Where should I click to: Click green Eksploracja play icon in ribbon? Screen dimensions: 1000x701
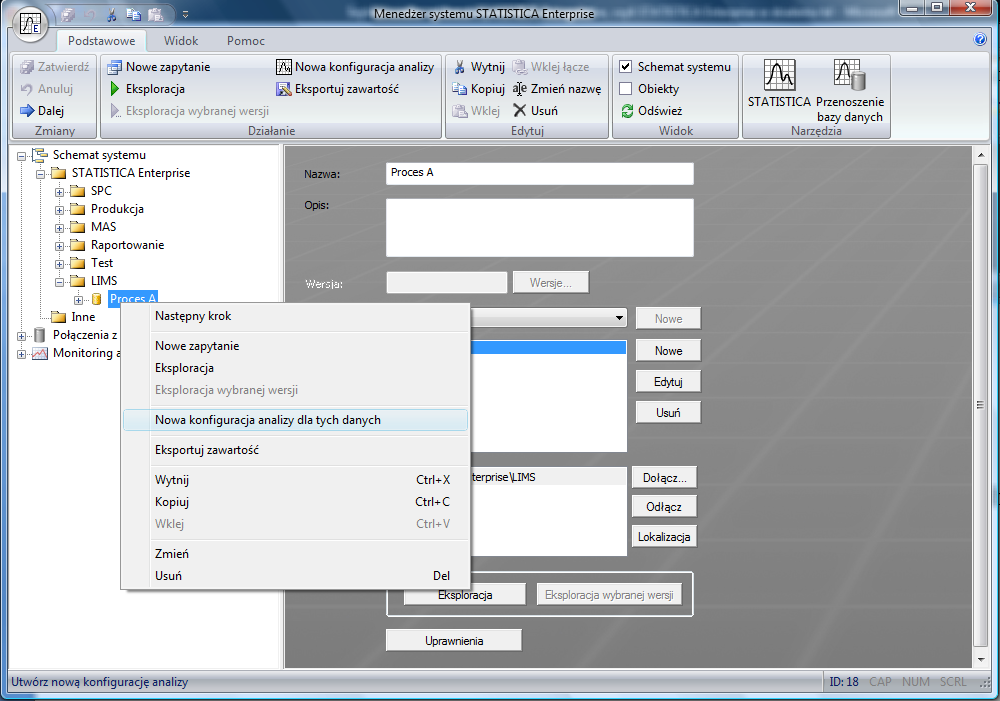(115, 89)
